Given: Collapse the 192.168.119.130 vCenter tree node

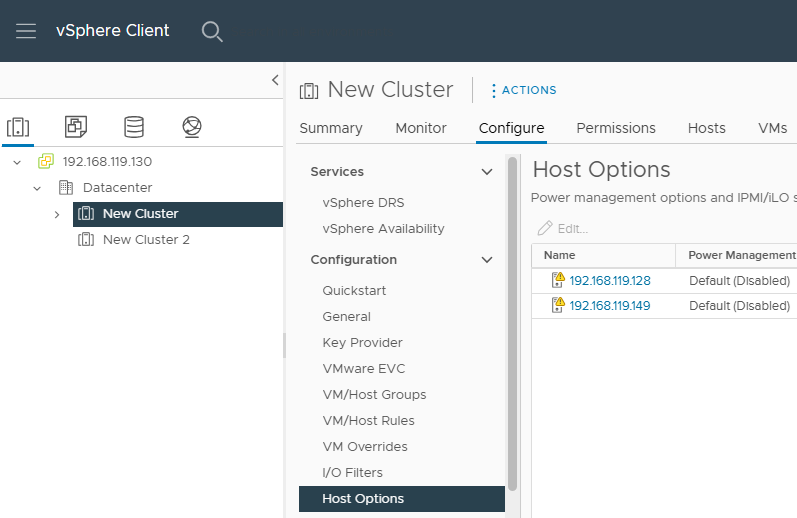Looking at the screenshot, I should [17, 162].
